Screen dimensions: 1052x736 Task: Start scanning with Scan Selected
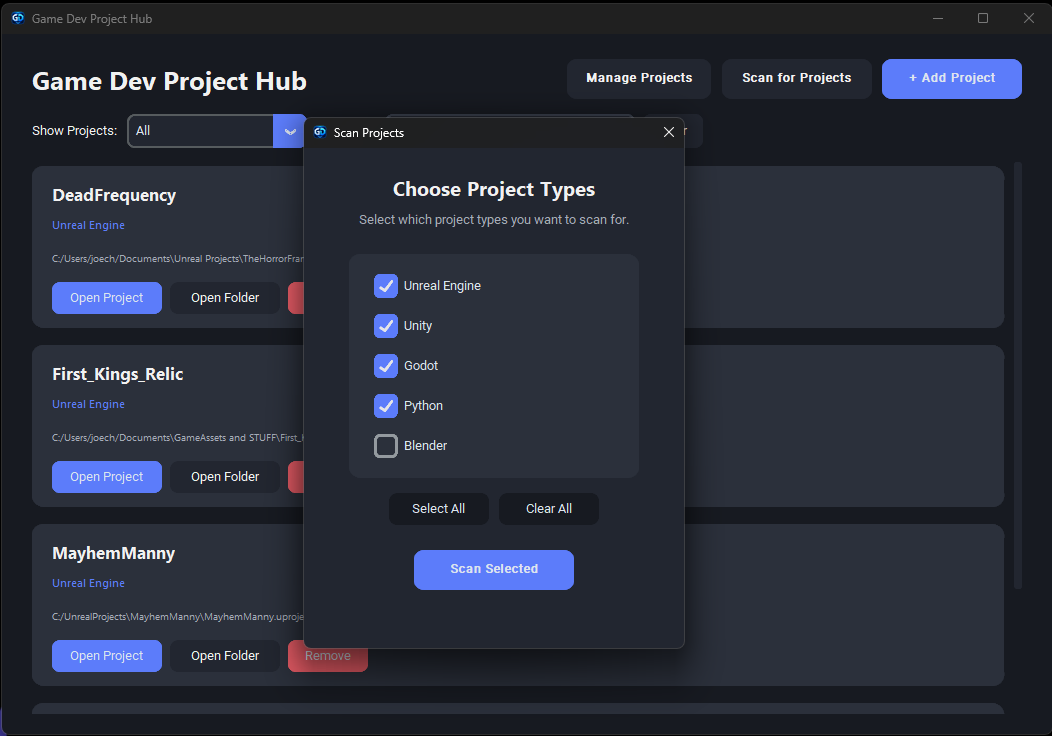494,570
